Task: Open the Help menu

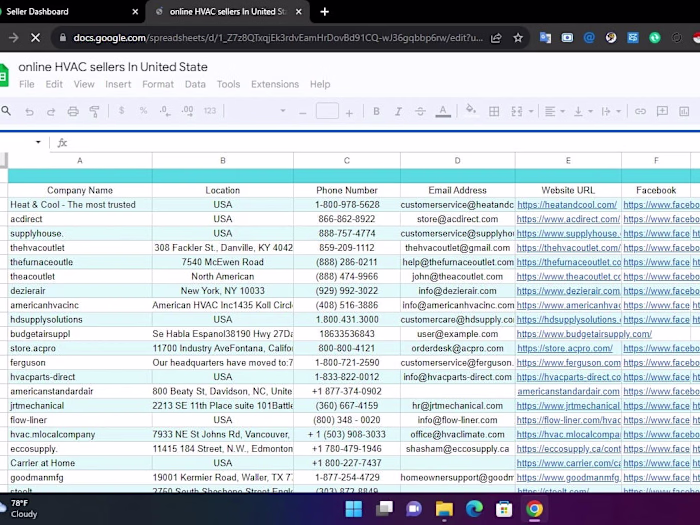Action: click(x=320, y=84)
